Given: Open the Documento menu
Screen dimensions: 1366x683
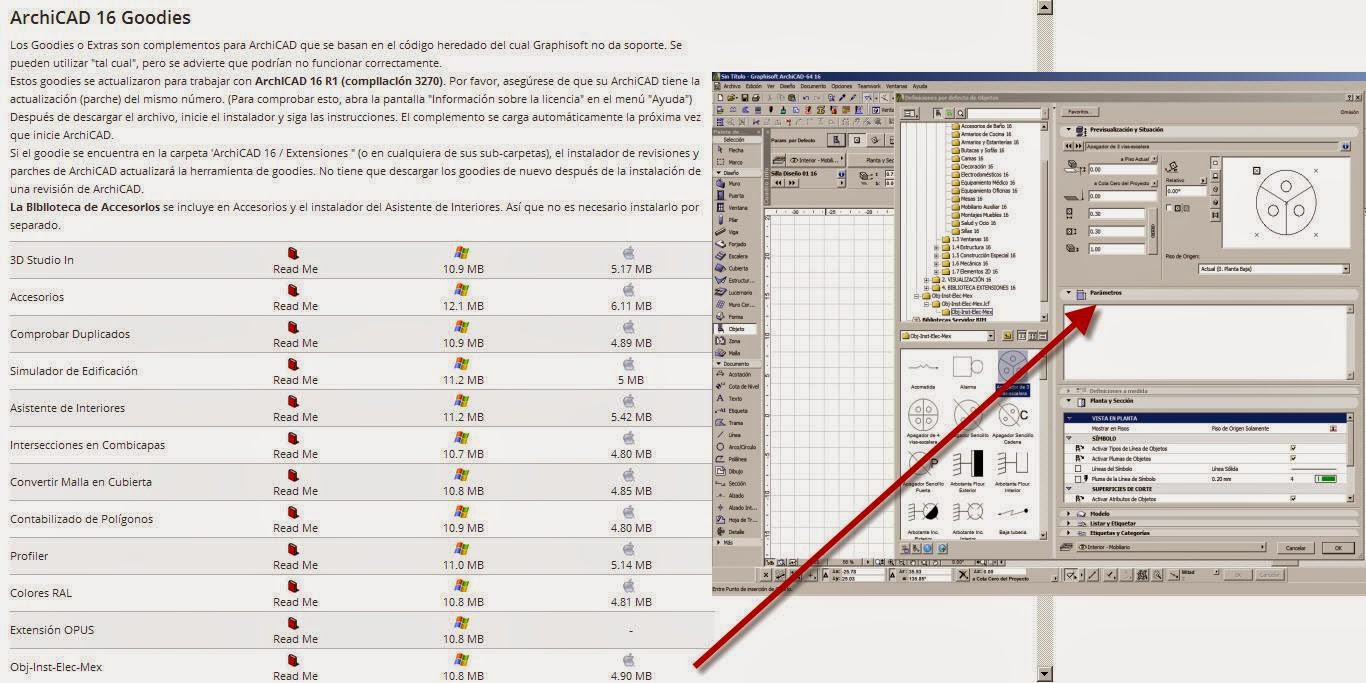Looking at the screenshot, I should coord(813,87).
